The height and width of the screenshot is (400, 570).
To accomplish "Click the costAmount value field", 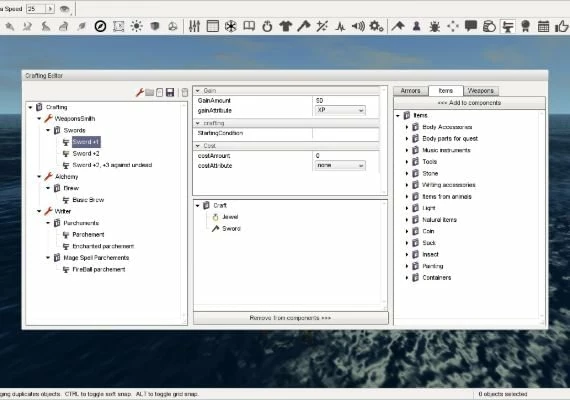I will (345, 156).
